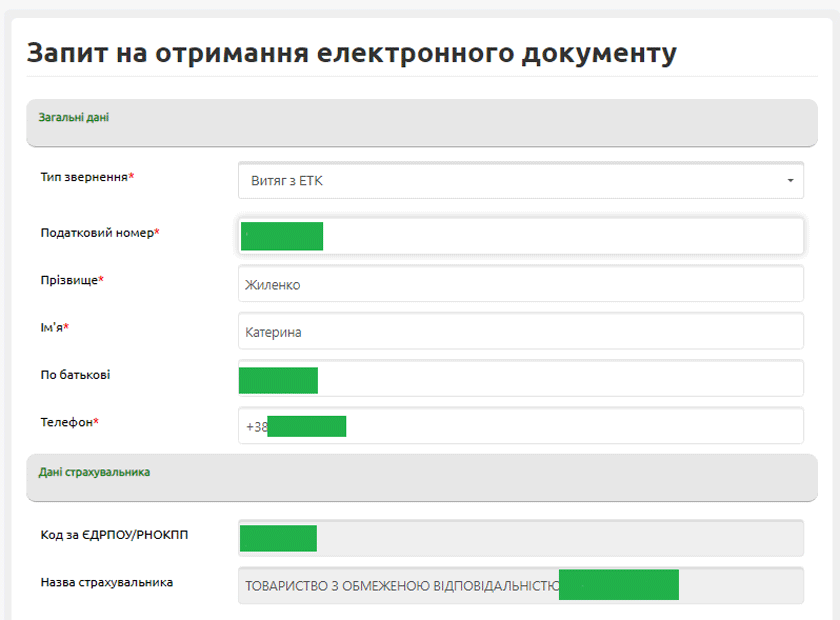Click the Загальні дані section header
This screenshot has width=840, height=620.
[x=74, y=118]
